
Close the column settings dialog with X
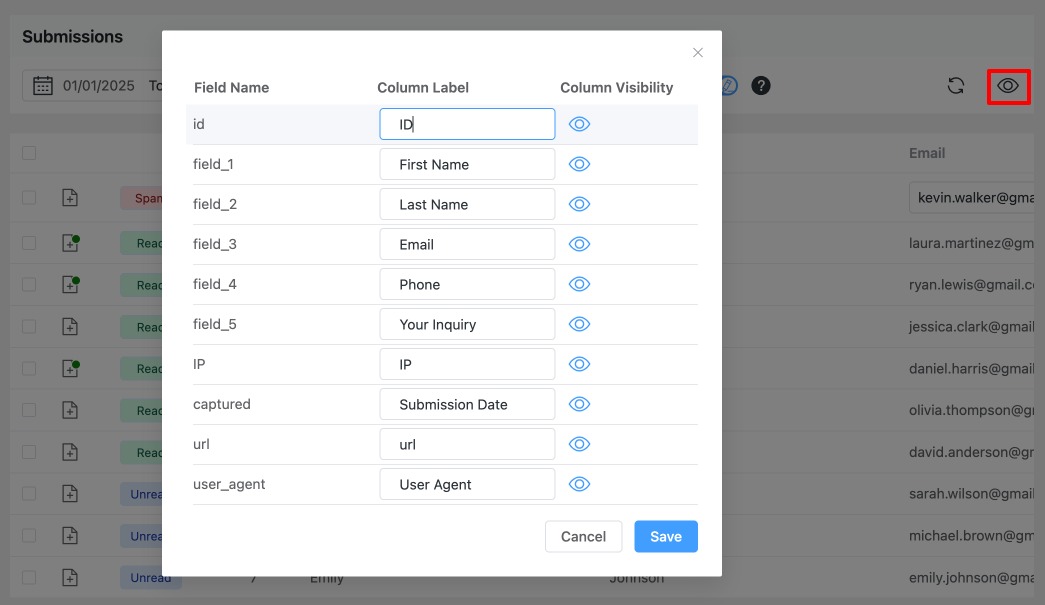(698, 53)
